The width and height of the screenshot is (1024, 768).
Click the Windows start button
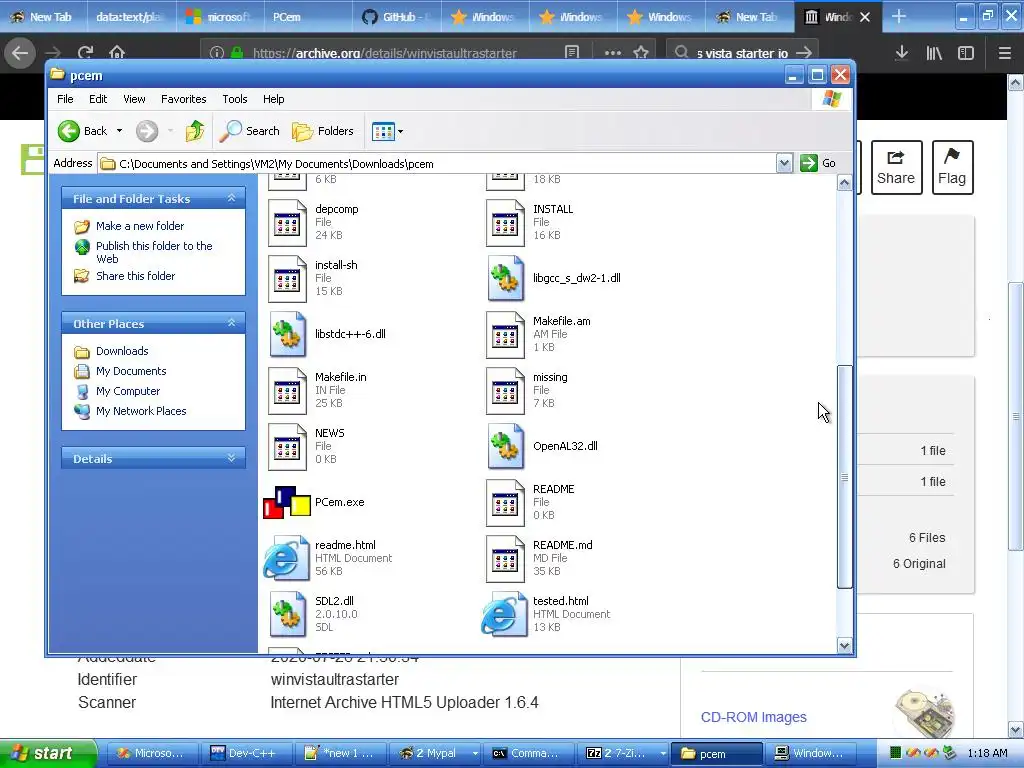click(47, 754)
